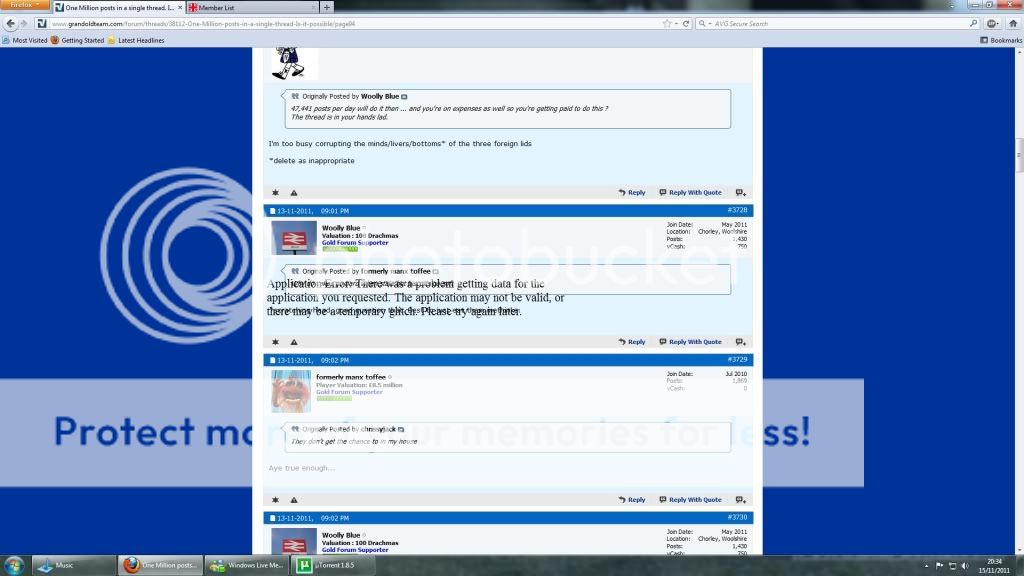This screenshot has height=576, width=1024.
Task: Click star icon in post above #3728
Action: [x=276, y=193]
